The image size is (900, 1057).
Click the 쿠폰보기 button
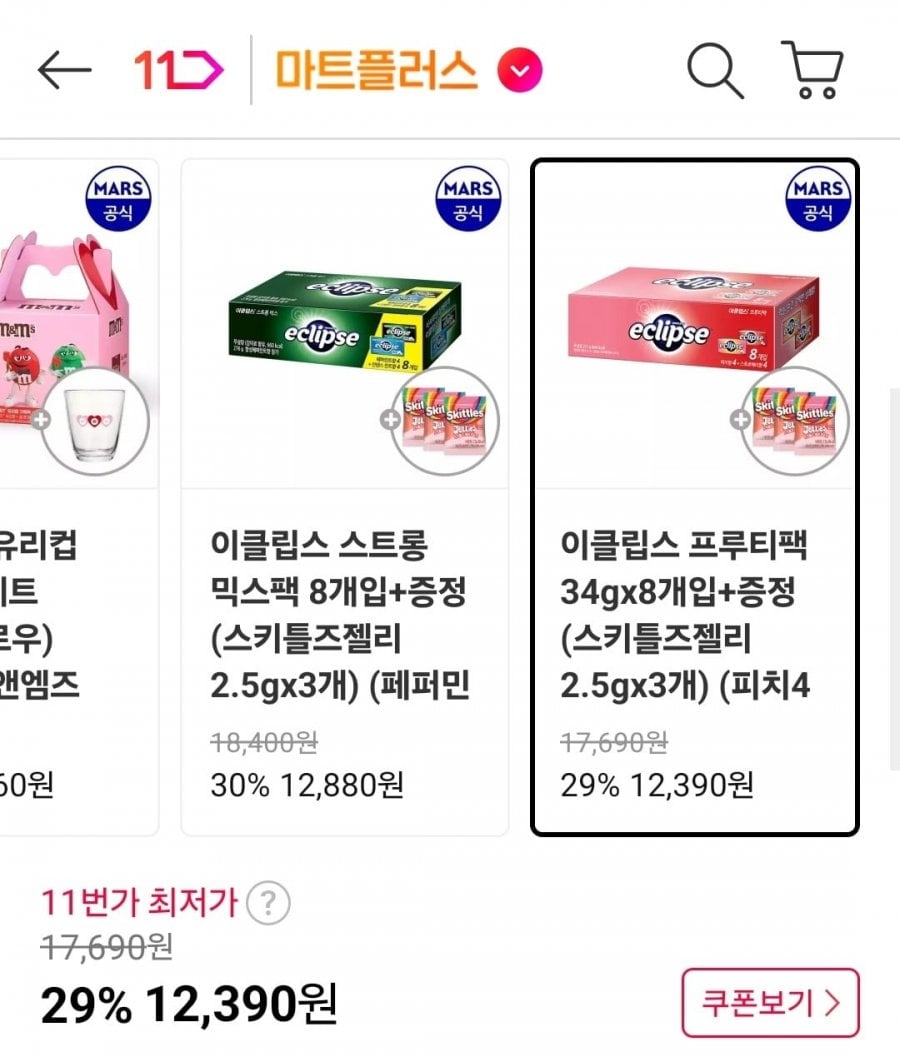770,1002
